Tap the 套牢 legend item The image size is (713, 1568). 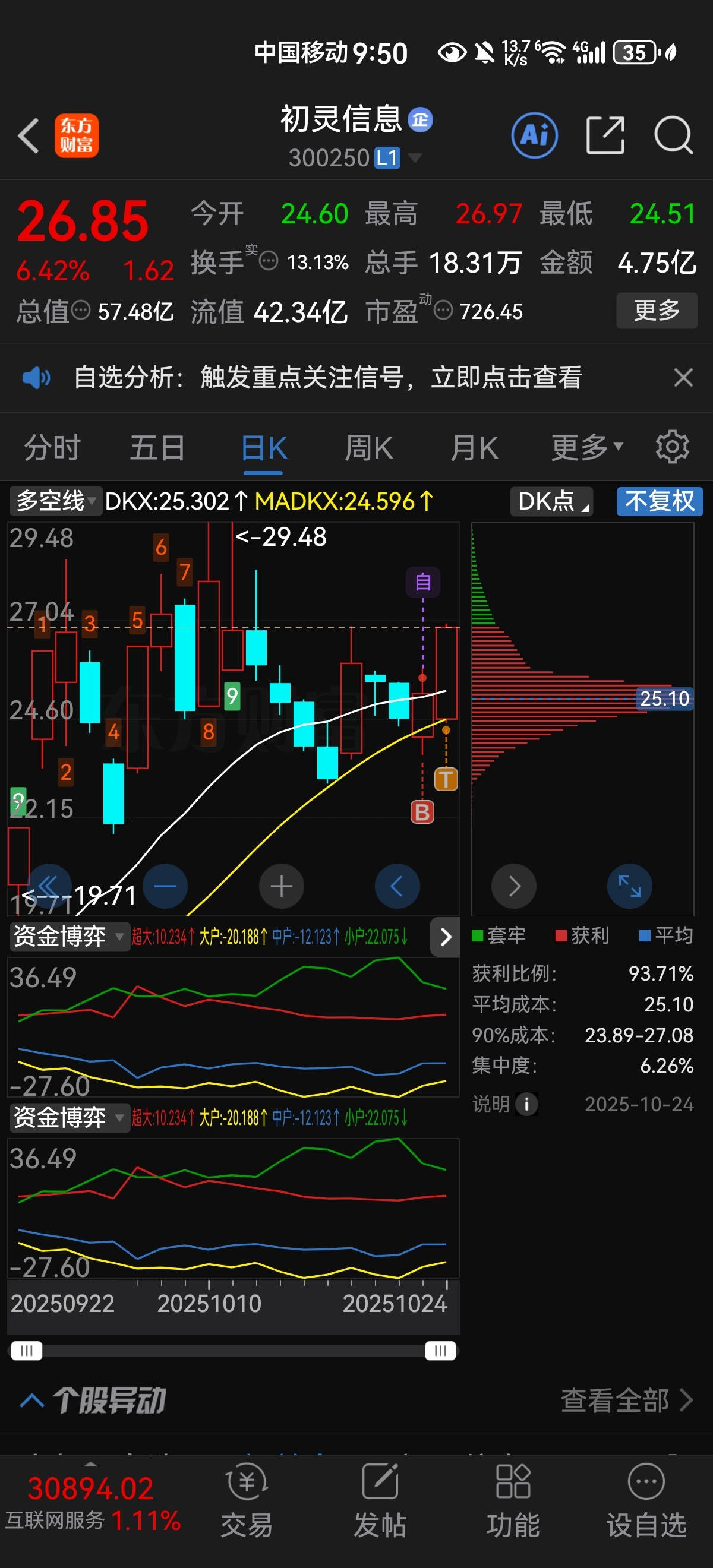pos(499,935)
